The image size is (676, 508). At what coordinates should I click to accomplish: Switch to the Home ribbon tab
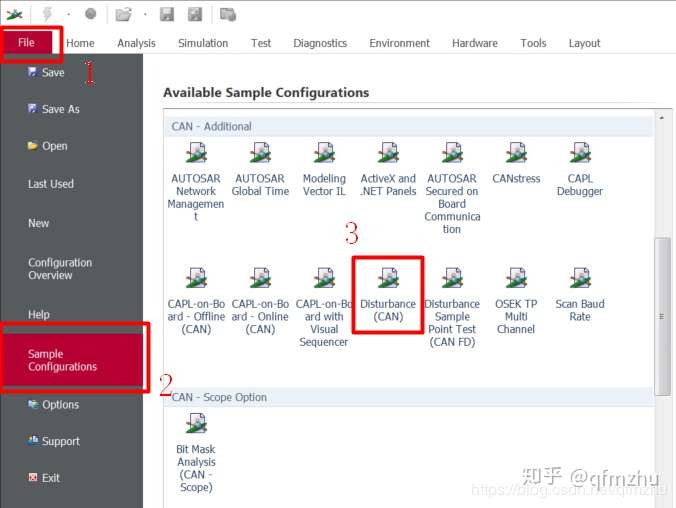[80, 43]
